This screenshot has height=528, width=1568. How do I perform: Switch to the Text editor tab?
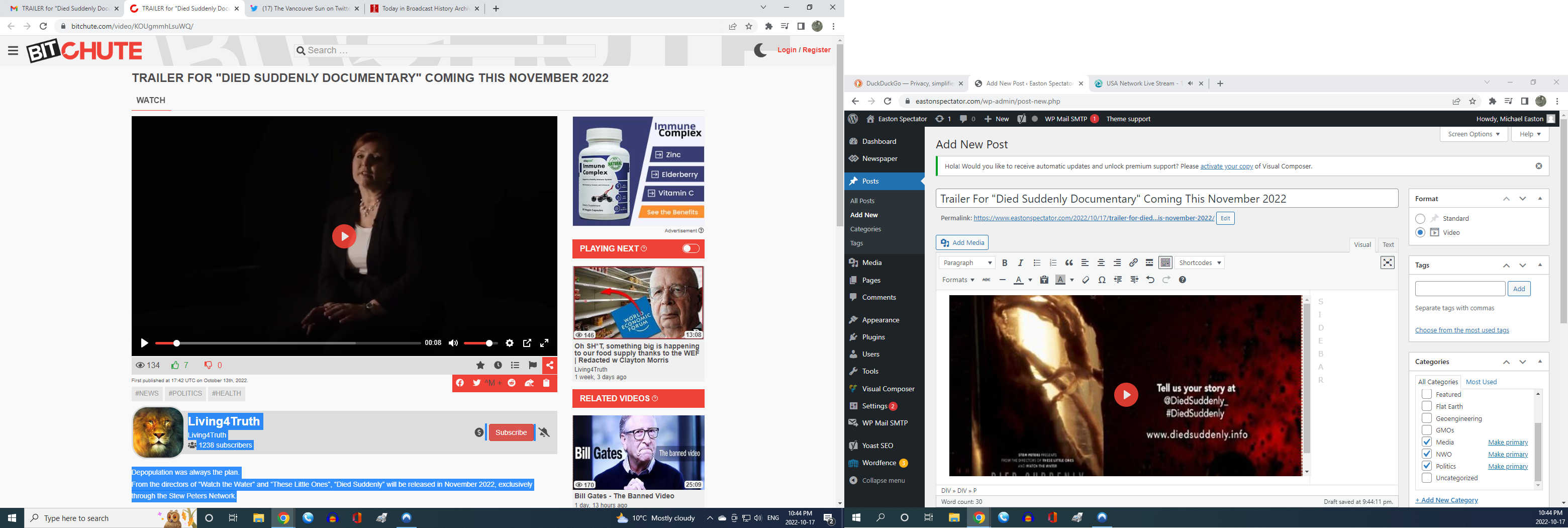[1388, 245]
